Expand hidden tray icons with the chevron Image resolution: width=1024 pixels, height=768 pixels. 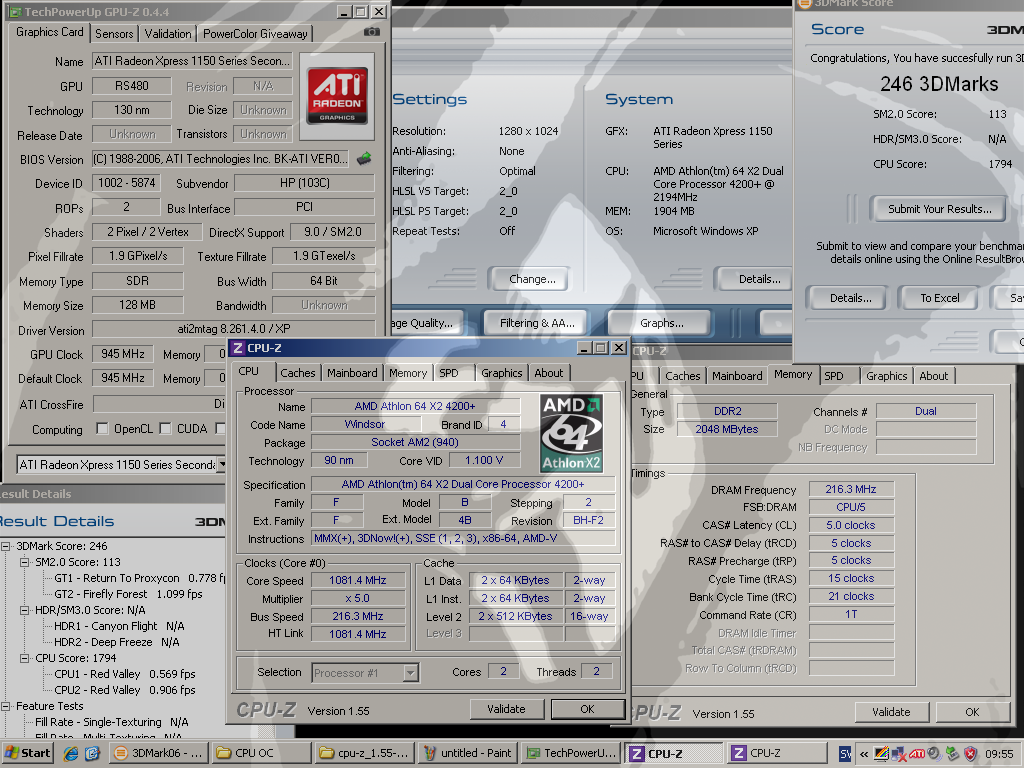(863, 754)
